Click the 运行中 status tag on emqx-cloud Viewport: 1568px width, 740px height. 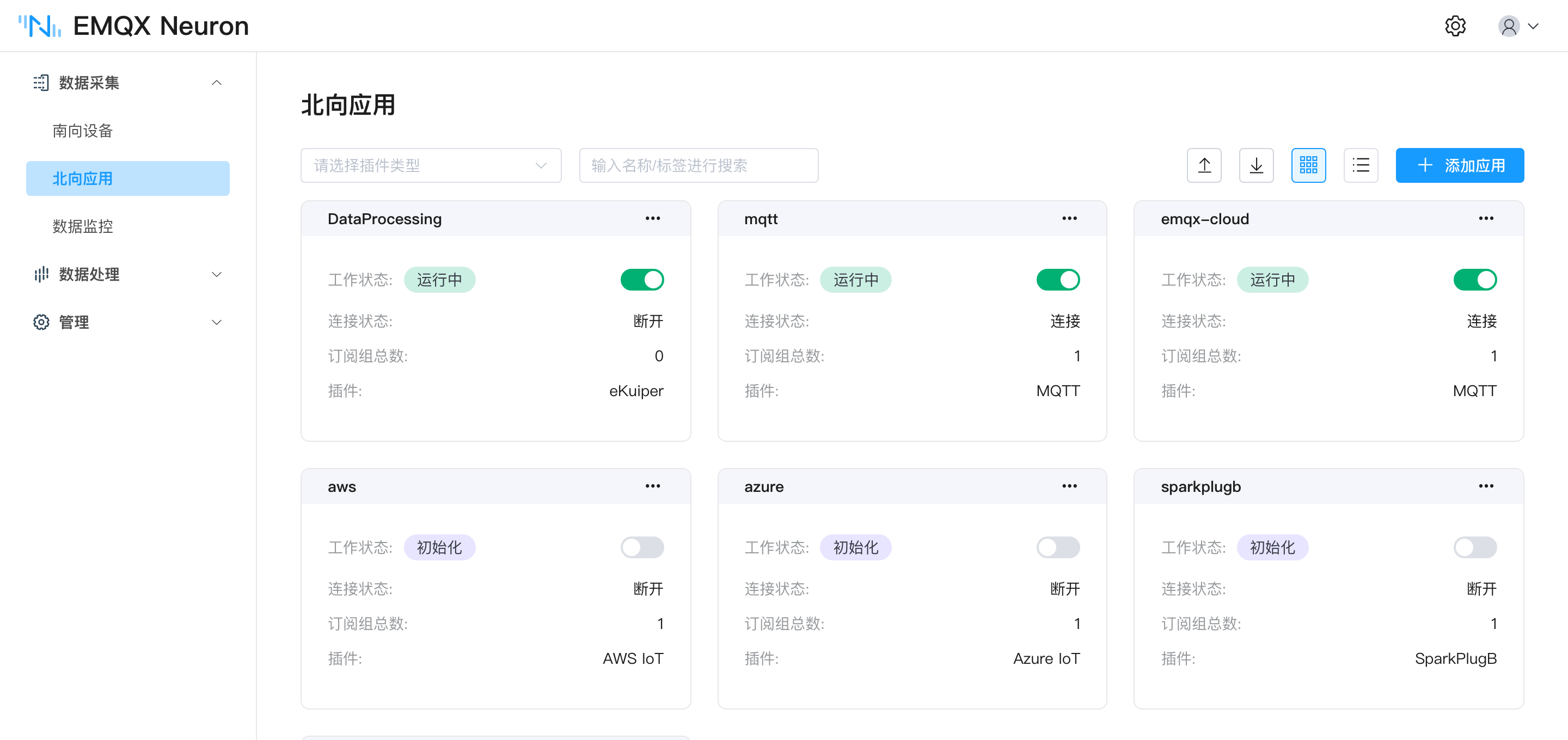pos(1272,280)
